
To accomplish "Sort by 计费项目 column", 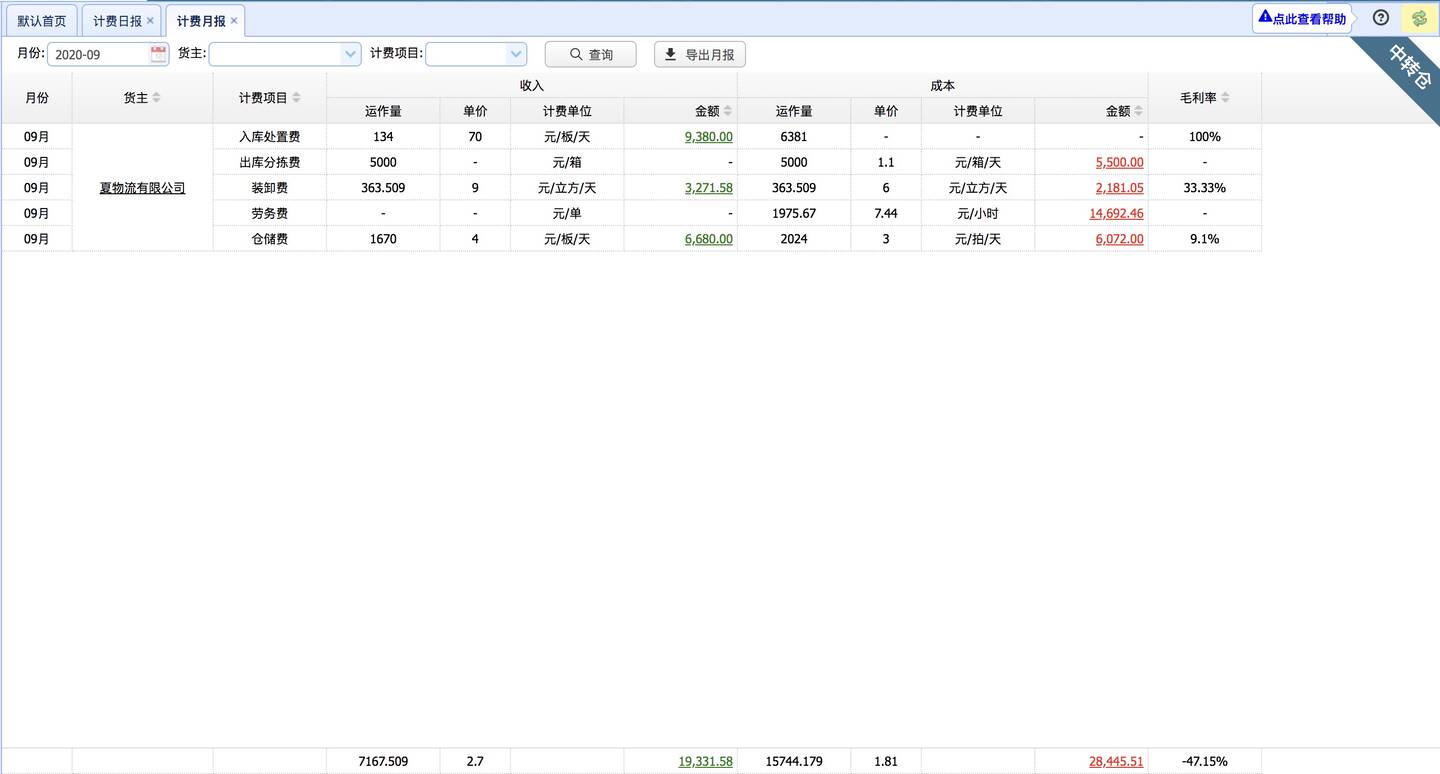I will (296, 98).
